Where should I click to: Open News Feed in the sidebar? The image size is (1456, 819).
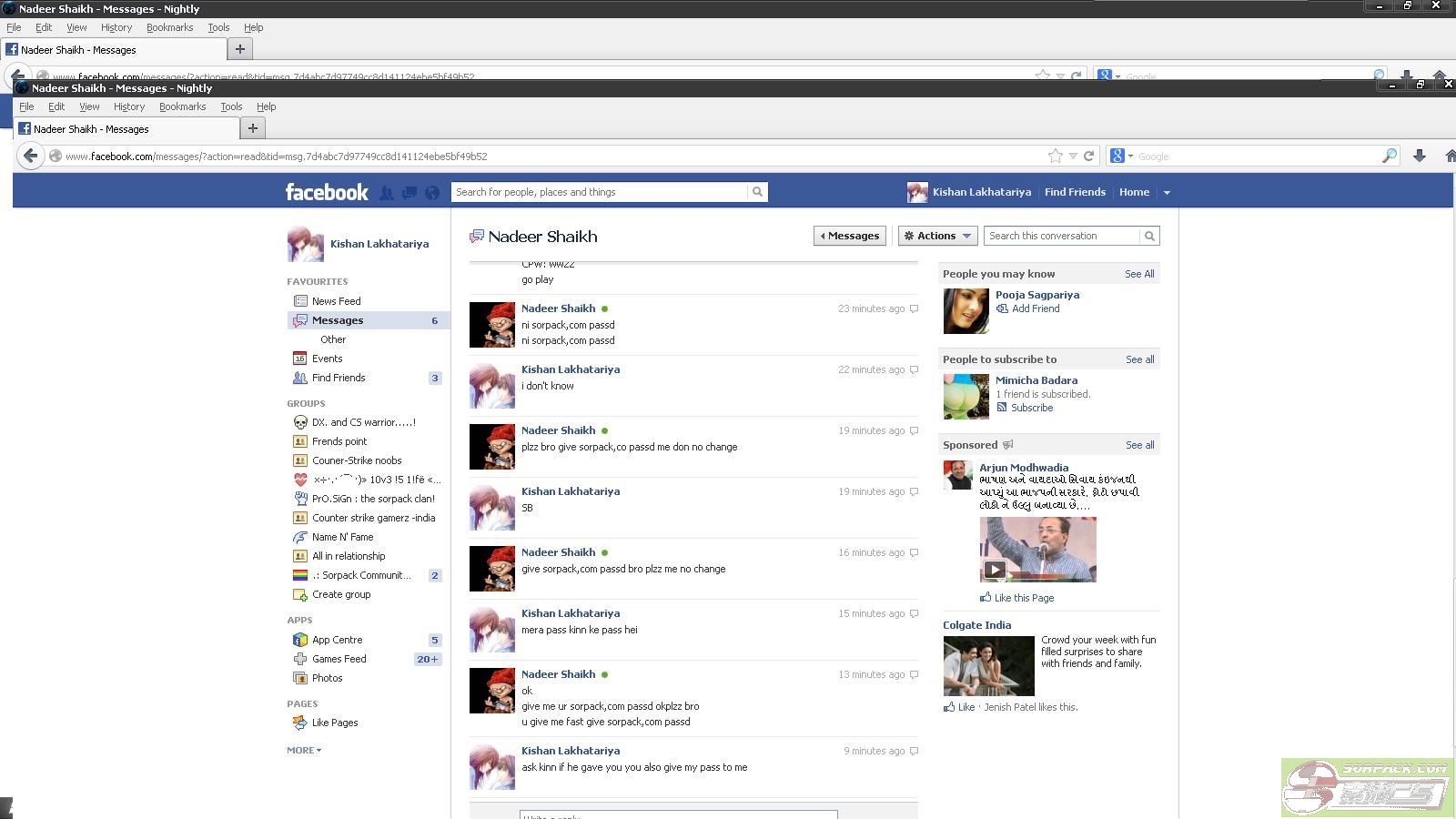[x=336, y=301]
